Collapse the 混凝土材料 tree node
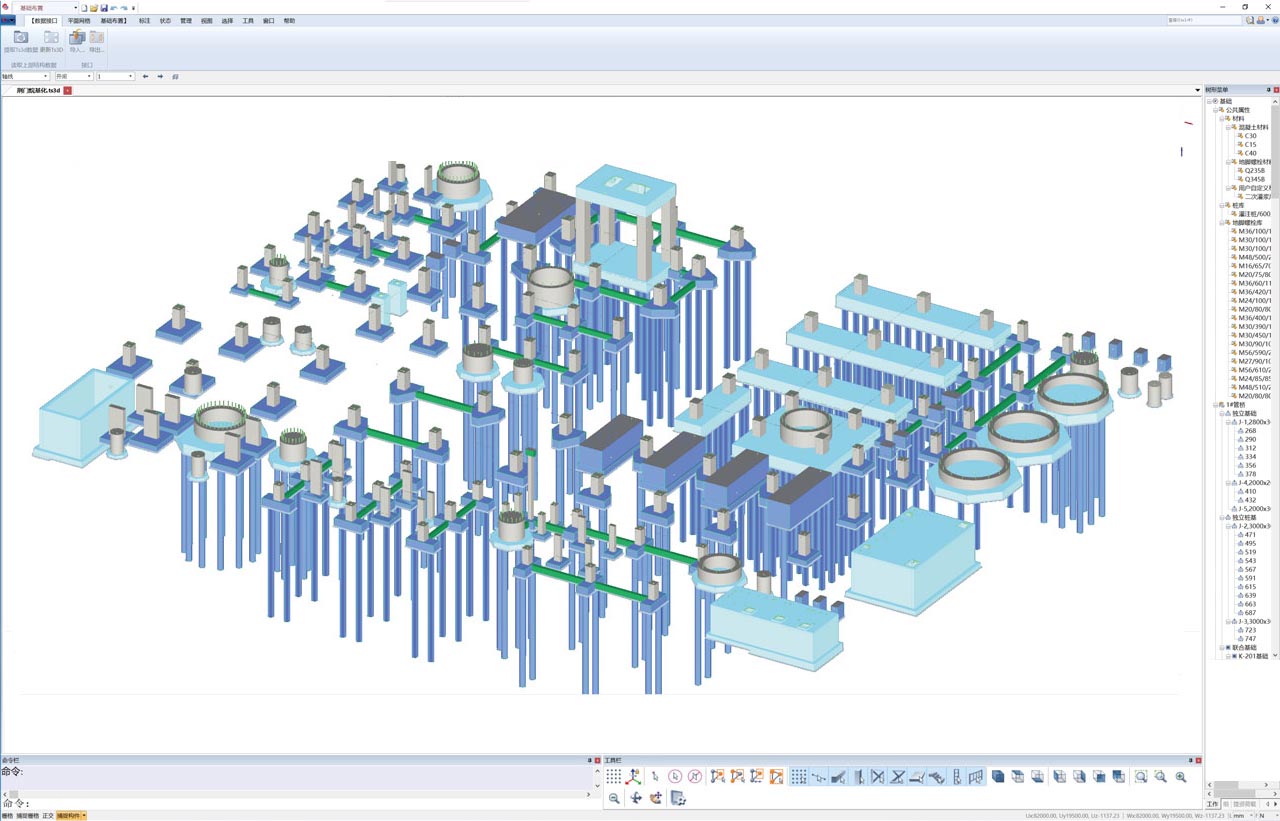 (x=1228, y=127)
